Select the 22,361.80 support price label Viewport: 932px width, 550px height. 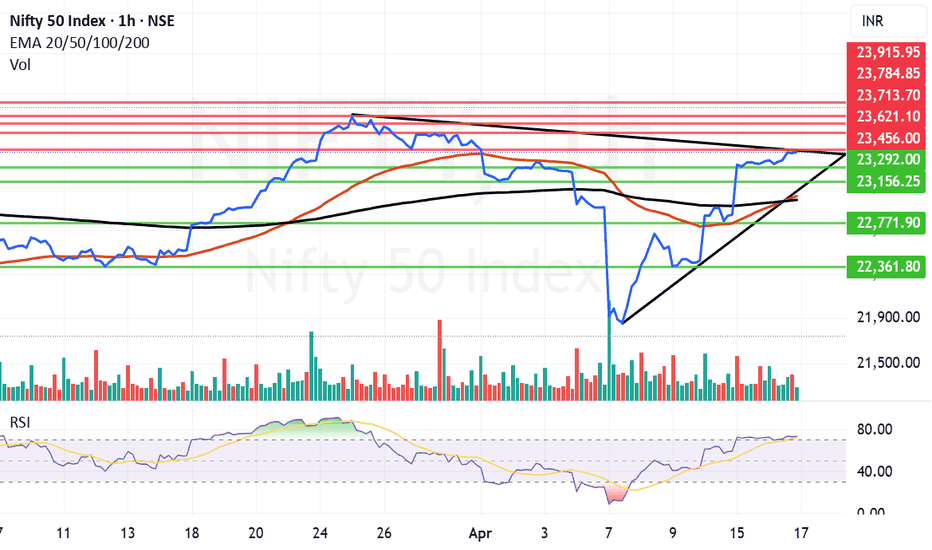pos(887,266)
